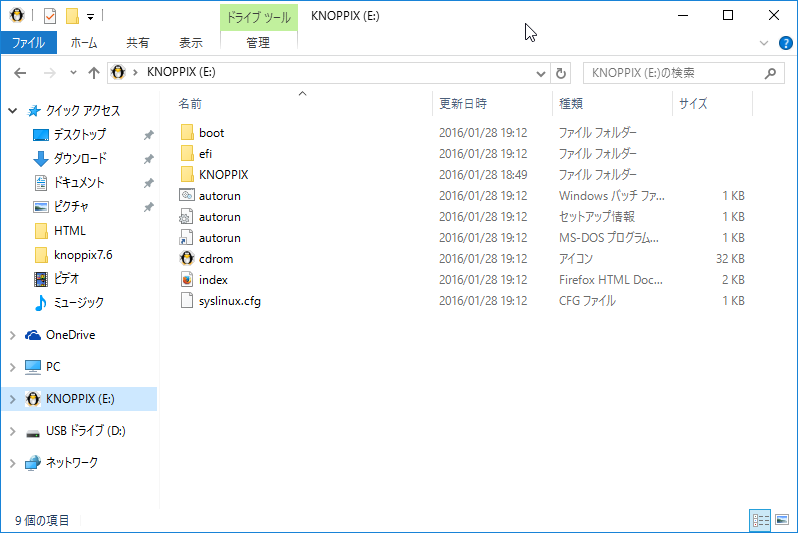Screen dimensions: 798x533
Task: Open knoppix7.6 folder in navigation pane
Action: pyautogui.click(x=83, y=255)
